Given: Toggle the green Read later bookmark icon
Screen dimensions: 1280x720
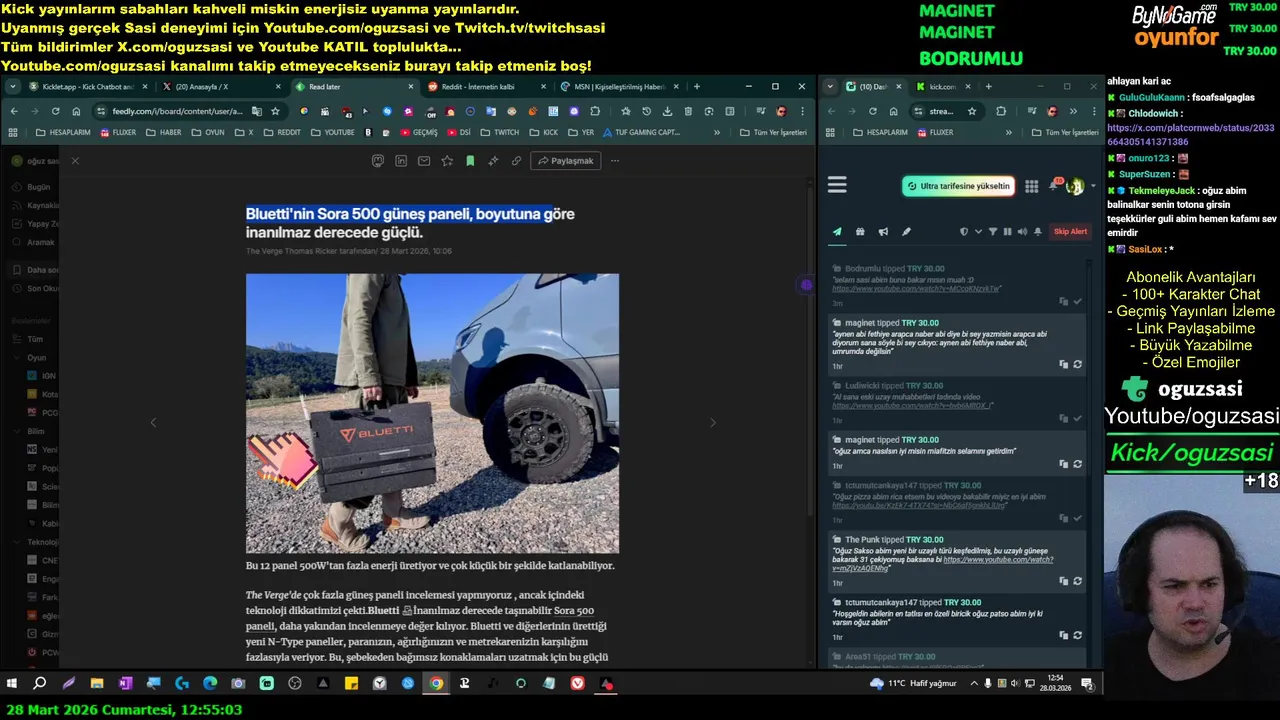Looking at the screenshot, I should pos(470,160).
